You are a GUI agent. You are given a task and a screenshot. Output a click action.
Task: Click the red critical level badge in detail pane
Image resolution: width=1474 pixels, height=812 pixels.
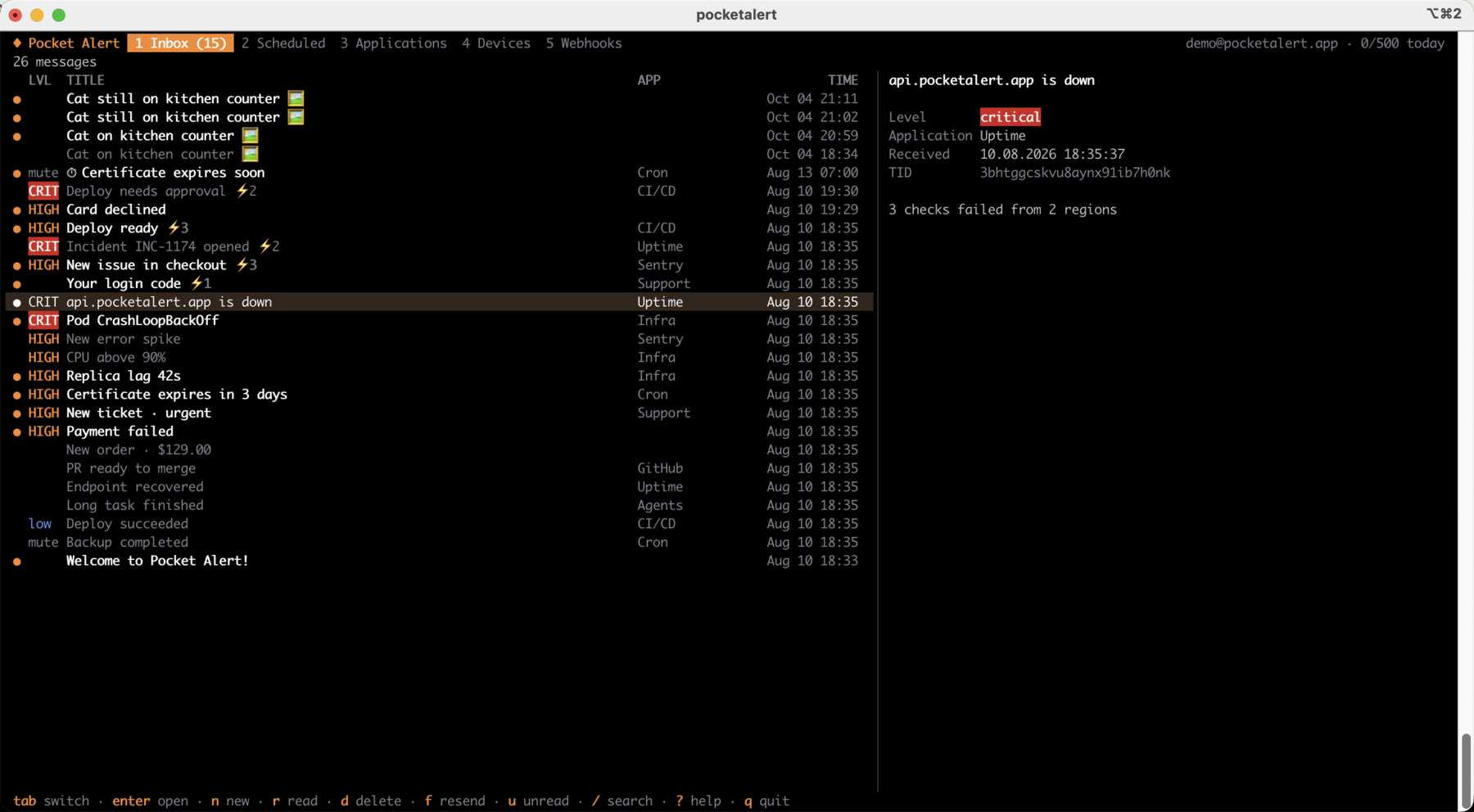point(1011,117)
